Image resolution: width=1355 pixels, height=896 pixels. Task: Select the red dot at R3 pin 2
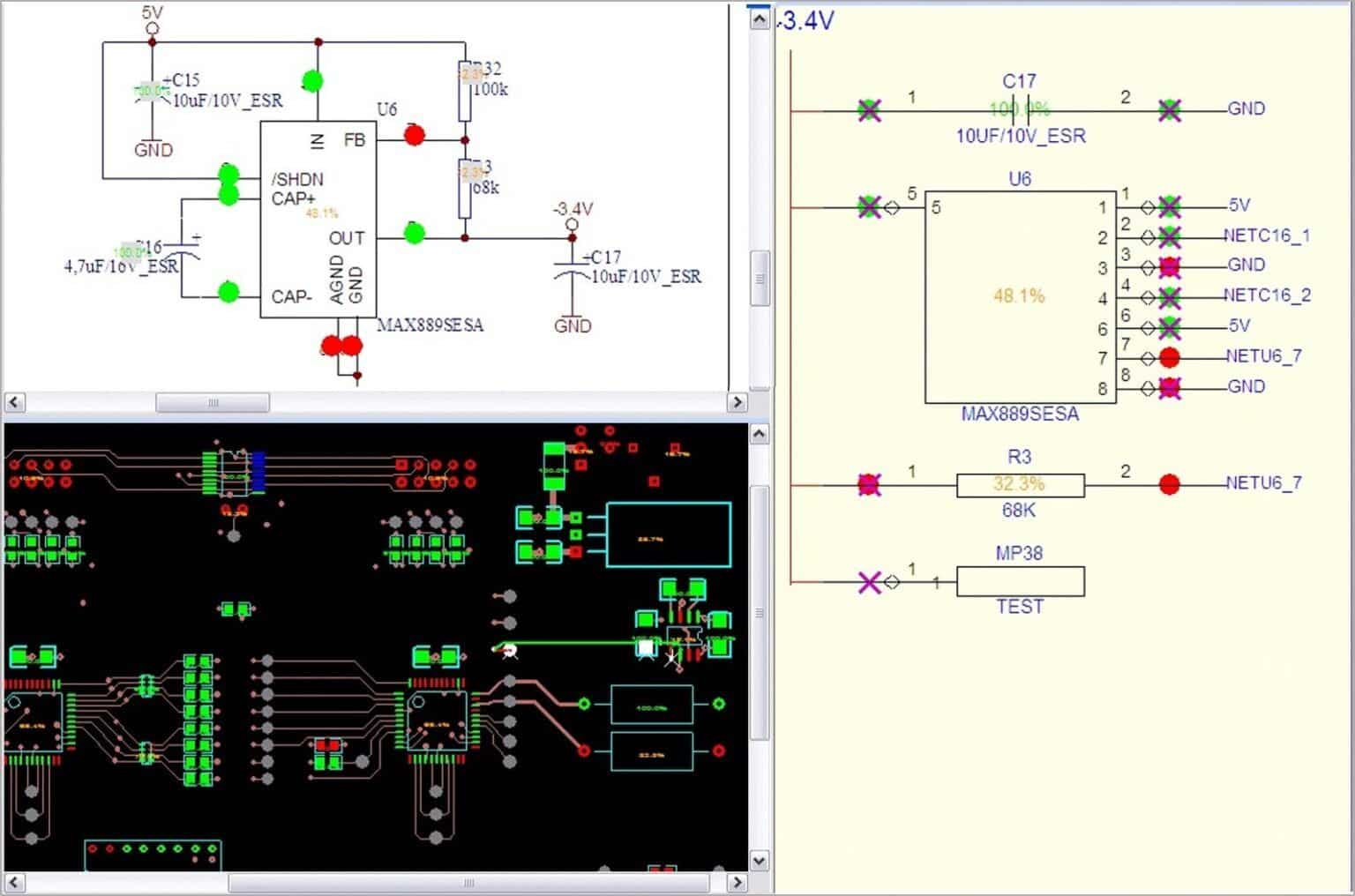pyautogui.click(x=1170, y=484)
